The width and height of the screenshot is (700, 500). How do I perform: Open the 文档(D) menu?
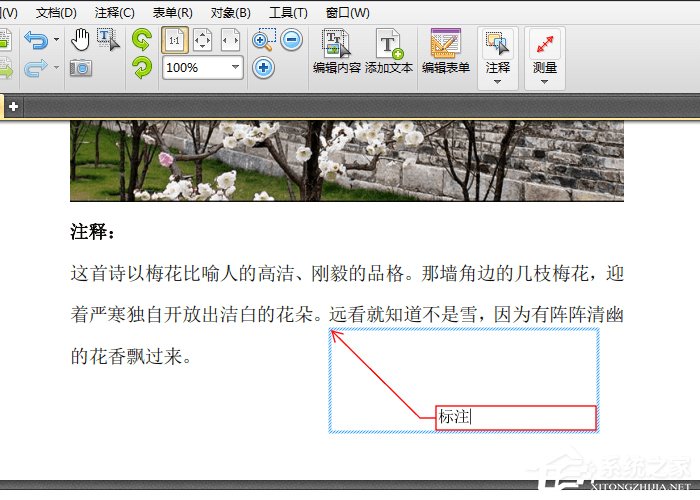(56, 12)
